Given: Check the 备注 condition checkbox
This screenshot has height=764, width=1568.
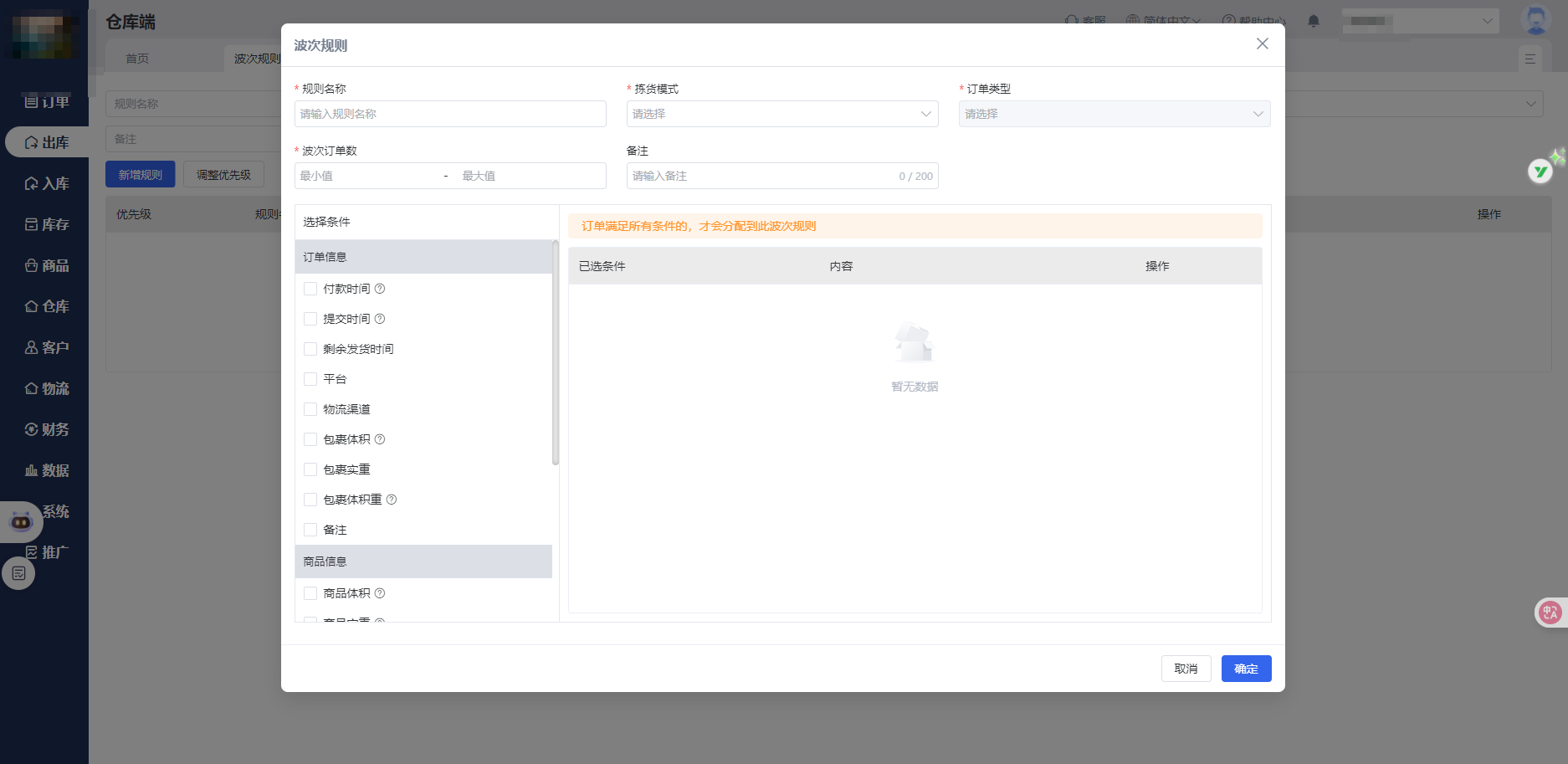Looking at the screenshot, I should (x=310, y=530).
